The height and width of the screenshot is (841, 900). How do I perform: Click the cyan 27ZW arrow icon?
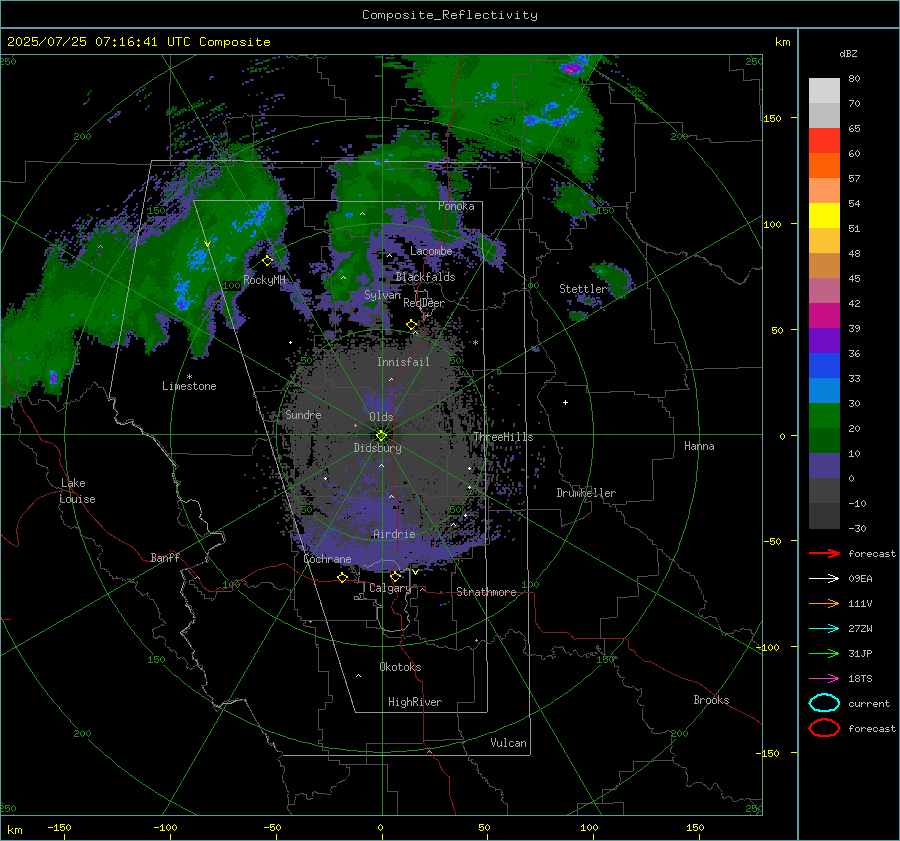click(824, 629)
